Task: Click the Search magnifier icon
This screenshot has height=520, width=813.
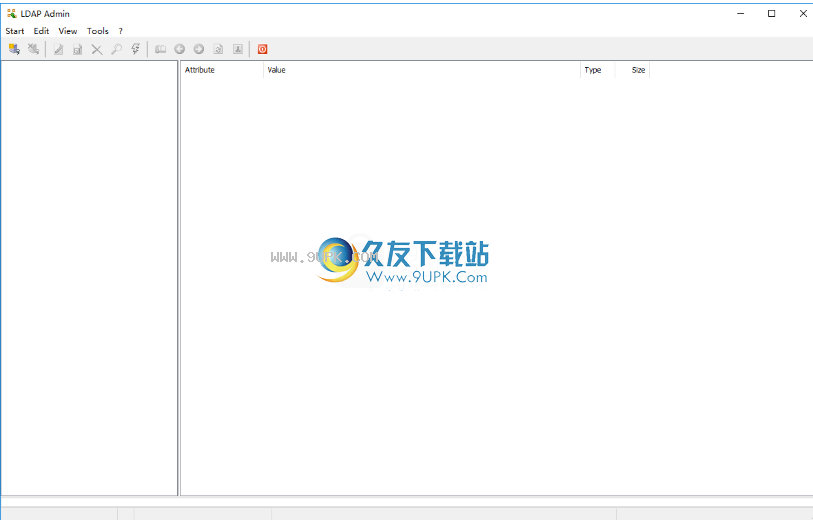Action: [116, 49]
